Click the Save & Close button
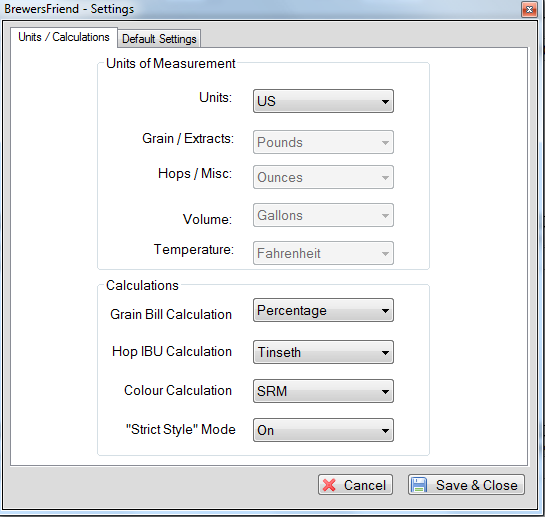 point(466,485)
